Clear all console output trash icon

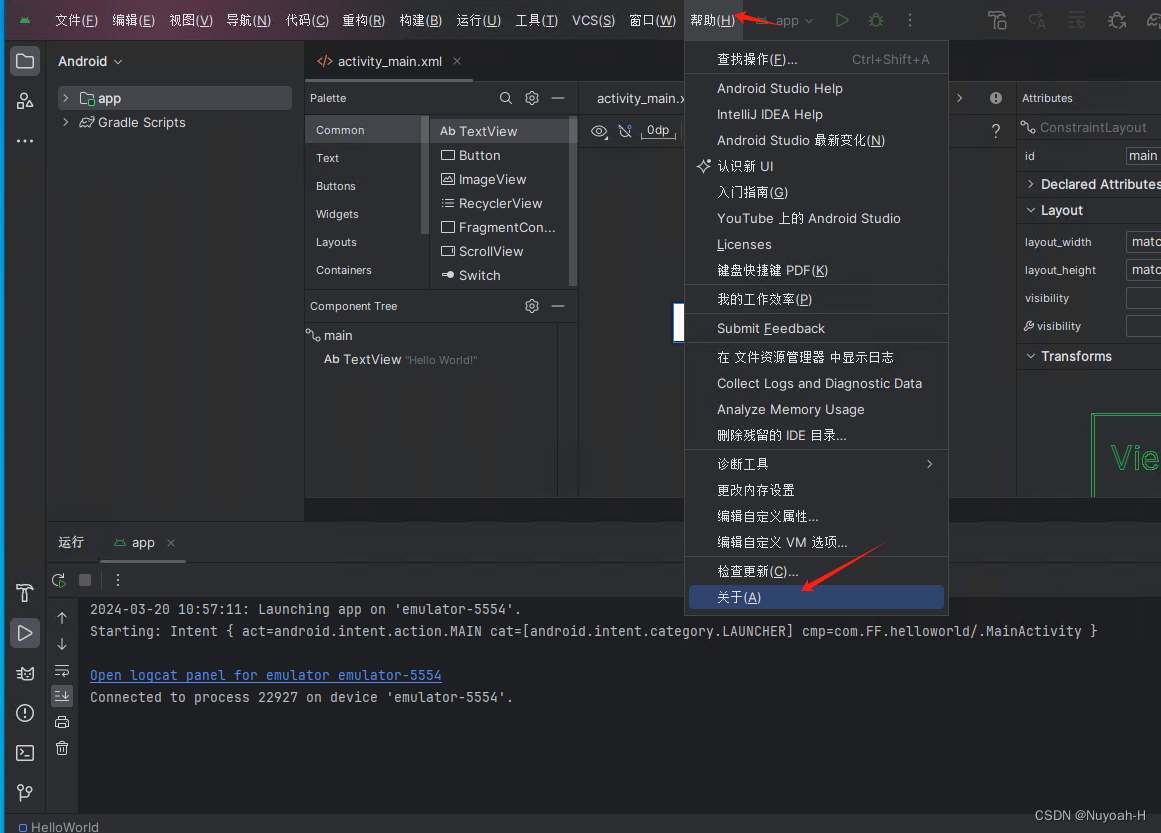[62, 749]
